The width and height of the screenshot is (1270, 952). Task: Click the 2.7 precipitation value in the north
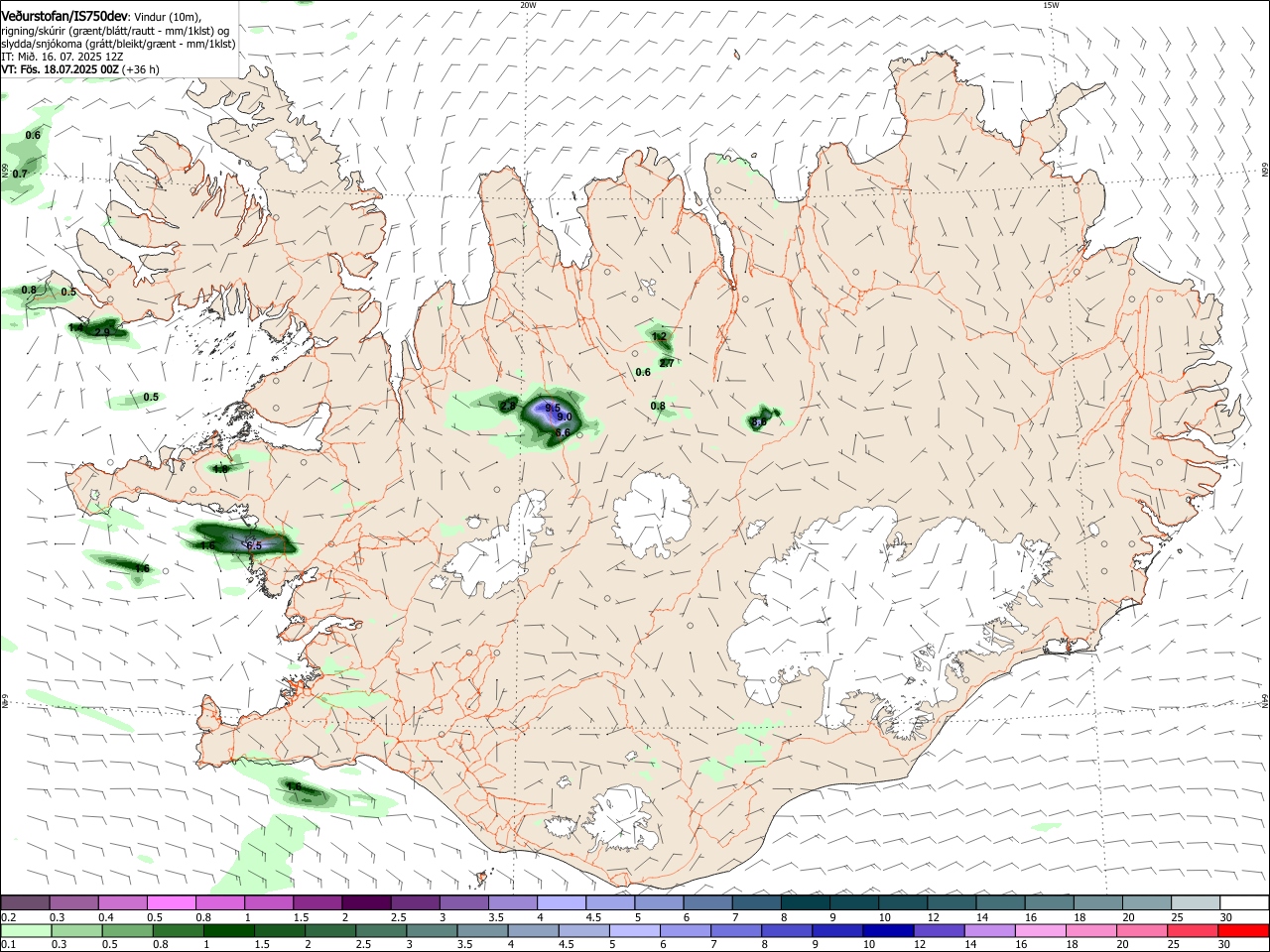pyautogui.click(x=667, y=364)
